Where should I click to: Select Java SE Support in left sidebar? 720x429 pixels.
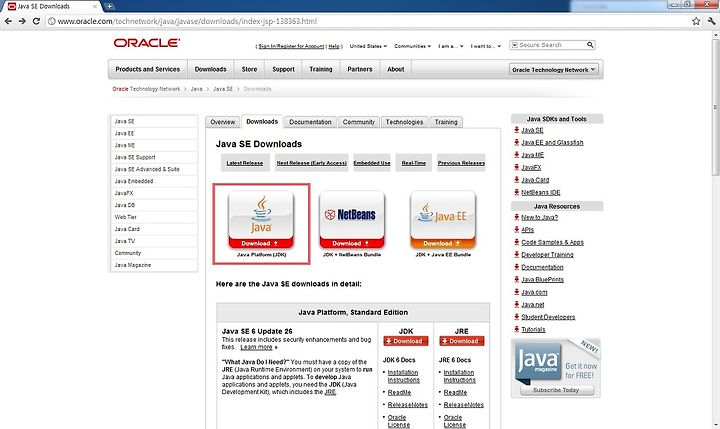[x=154, y=157]
